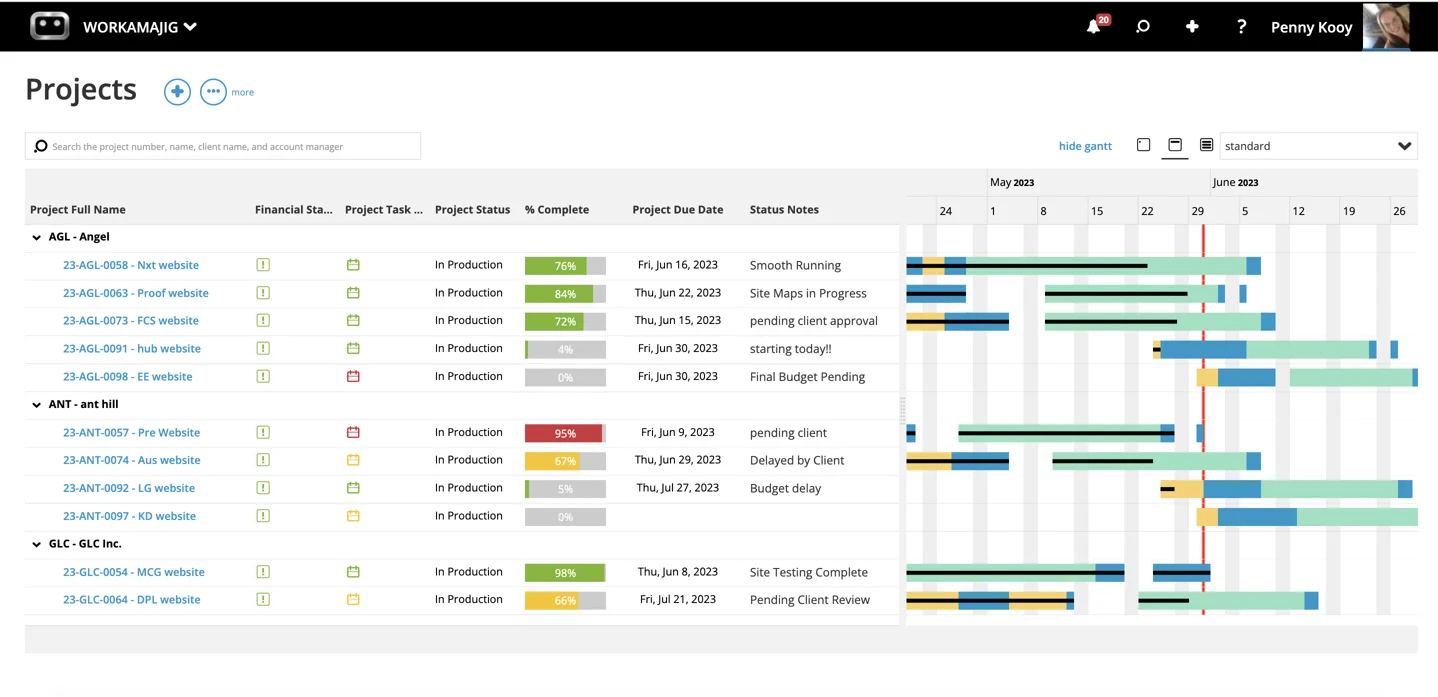Click green task calendar icon for Nxt website
1438x697 pixels.
coord(353,265)
